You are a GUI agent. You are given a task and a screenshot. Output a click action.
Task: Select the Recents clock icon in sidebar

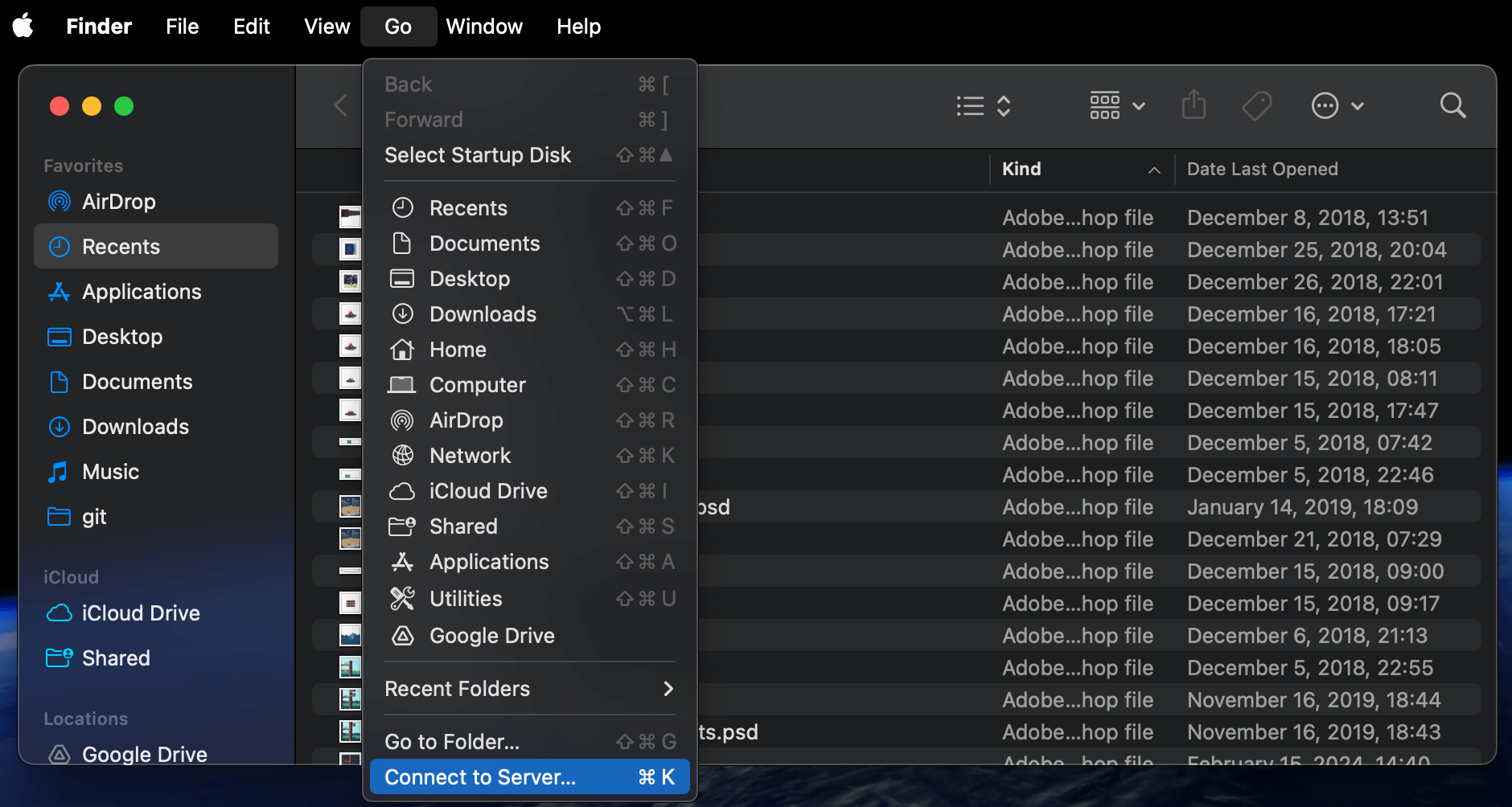tap(60, 246)
